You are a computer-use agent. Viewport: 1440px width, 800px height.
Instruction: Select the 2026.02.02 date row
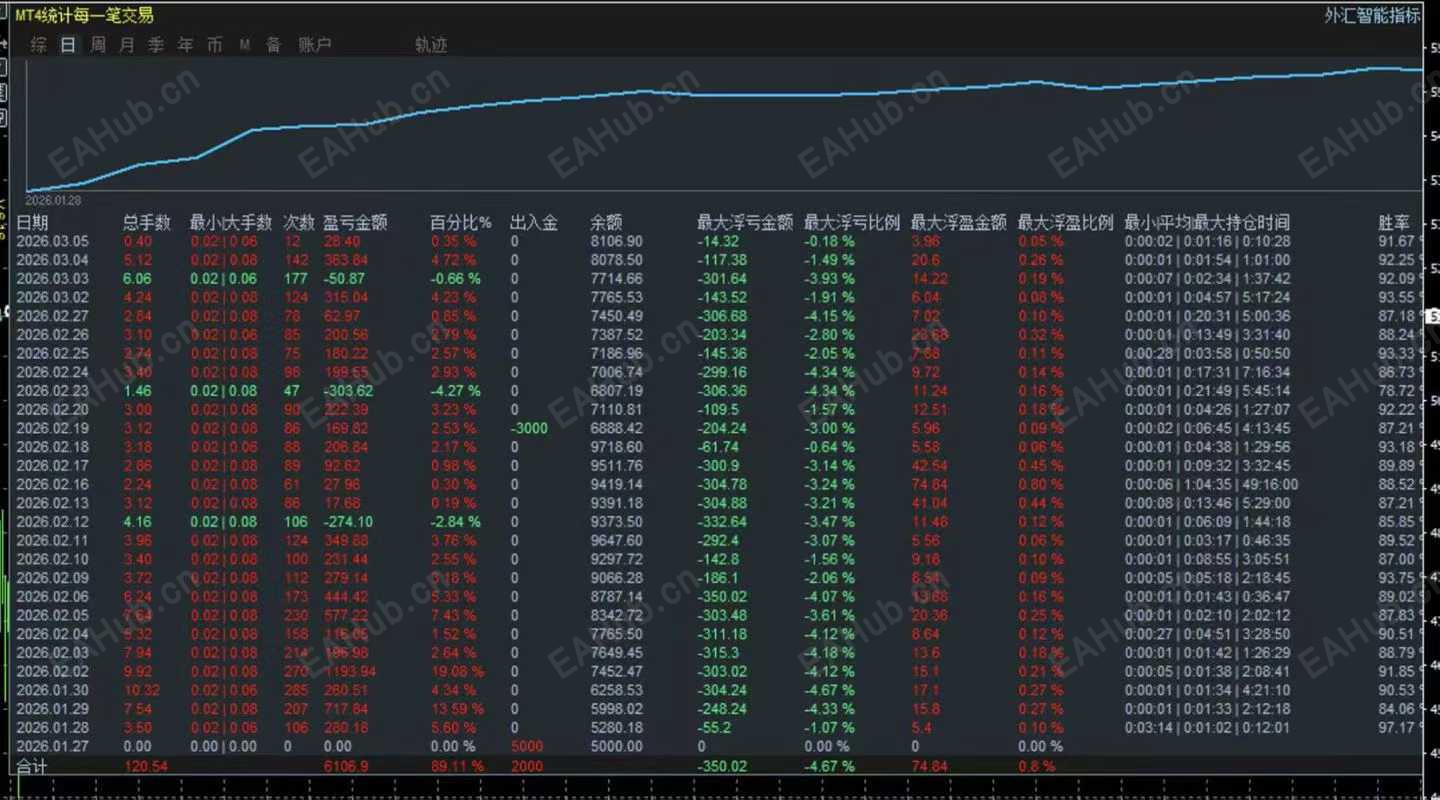click(x=52, y=671)
